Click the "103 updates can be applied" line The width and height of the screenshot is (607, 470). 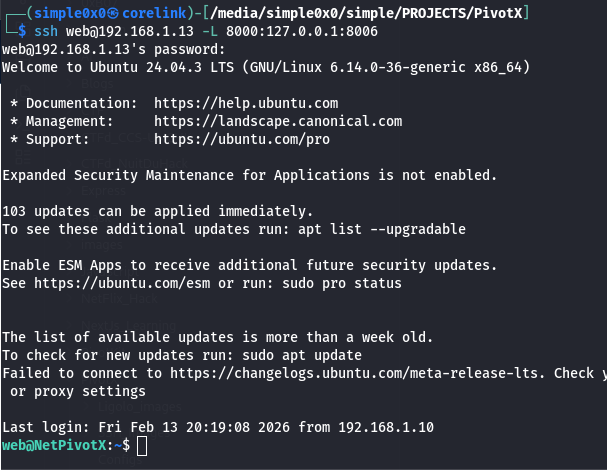[158, 211]
